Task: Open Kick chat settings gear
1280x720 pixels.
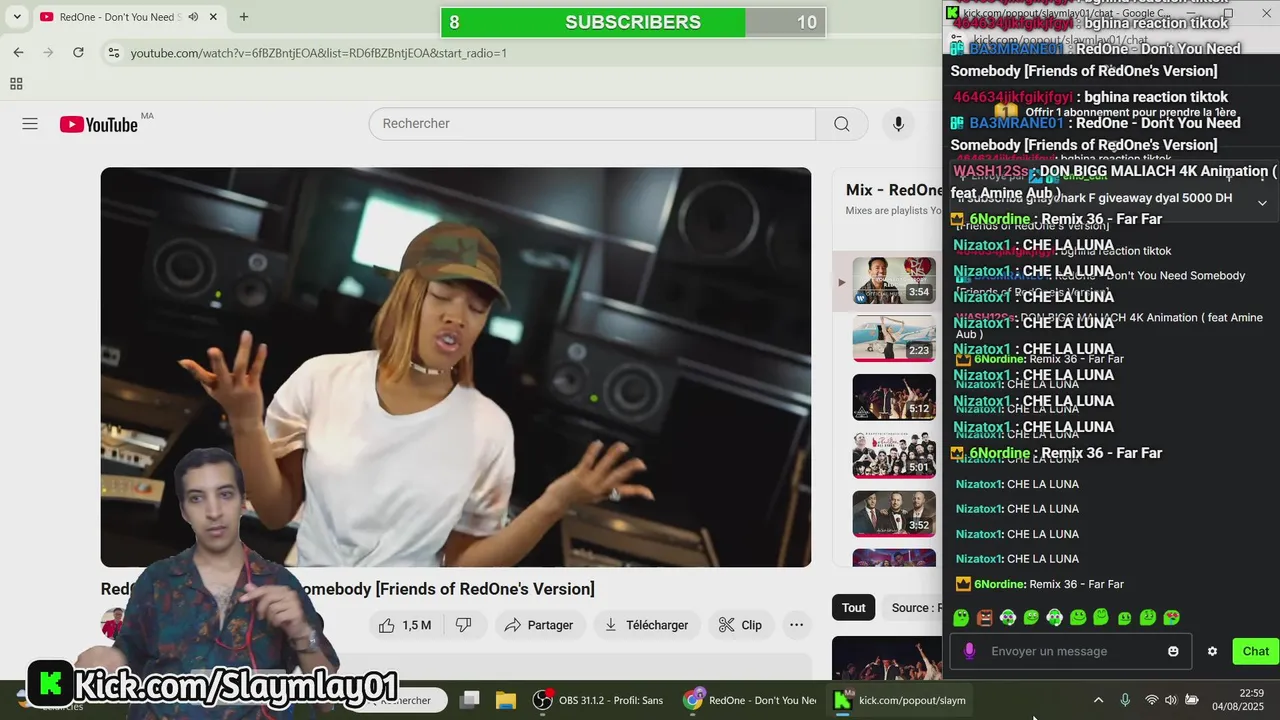Action: click(1212, 651)
